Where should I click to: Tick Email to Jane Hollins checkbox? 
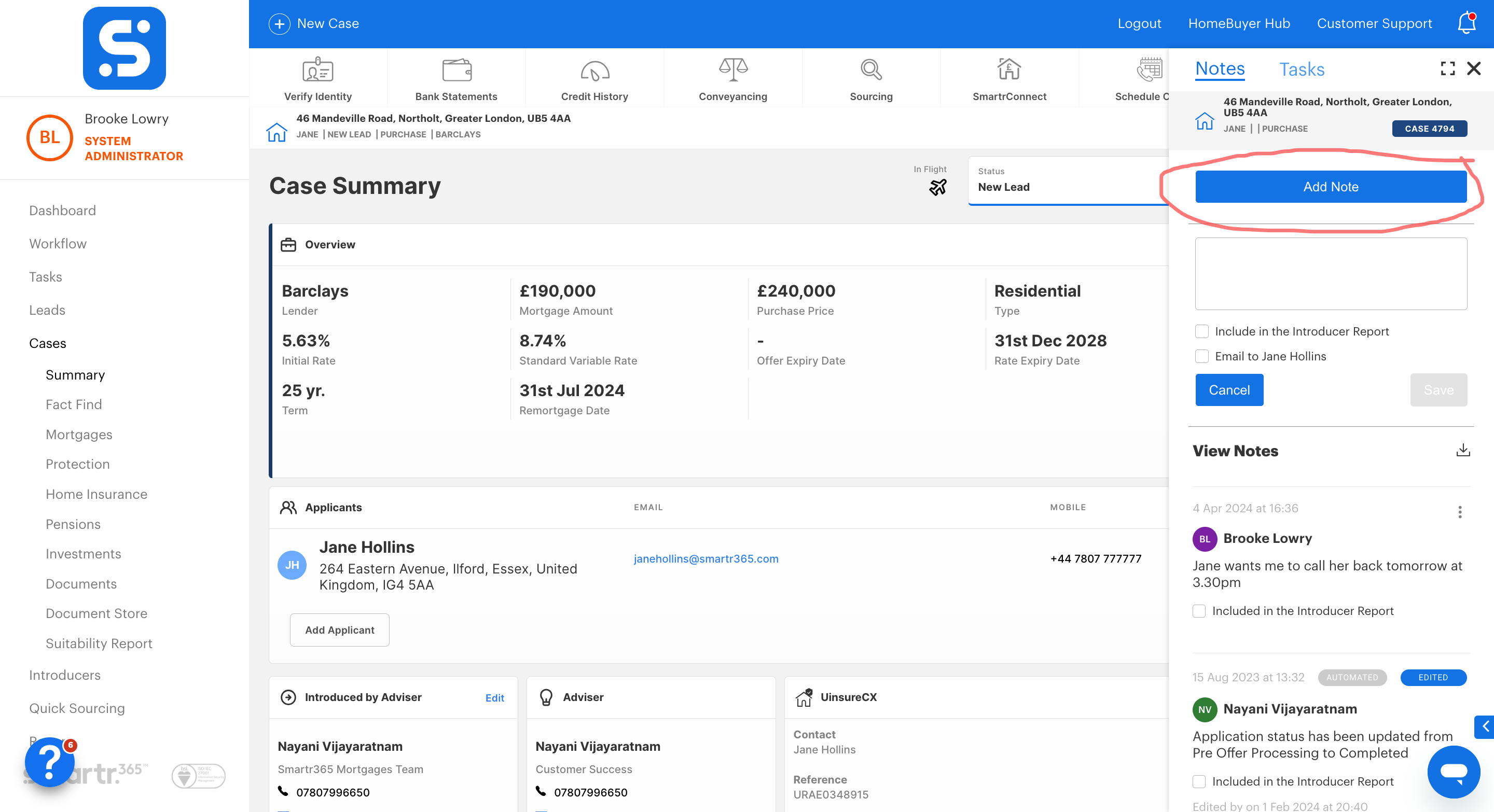click(1202, 356)
